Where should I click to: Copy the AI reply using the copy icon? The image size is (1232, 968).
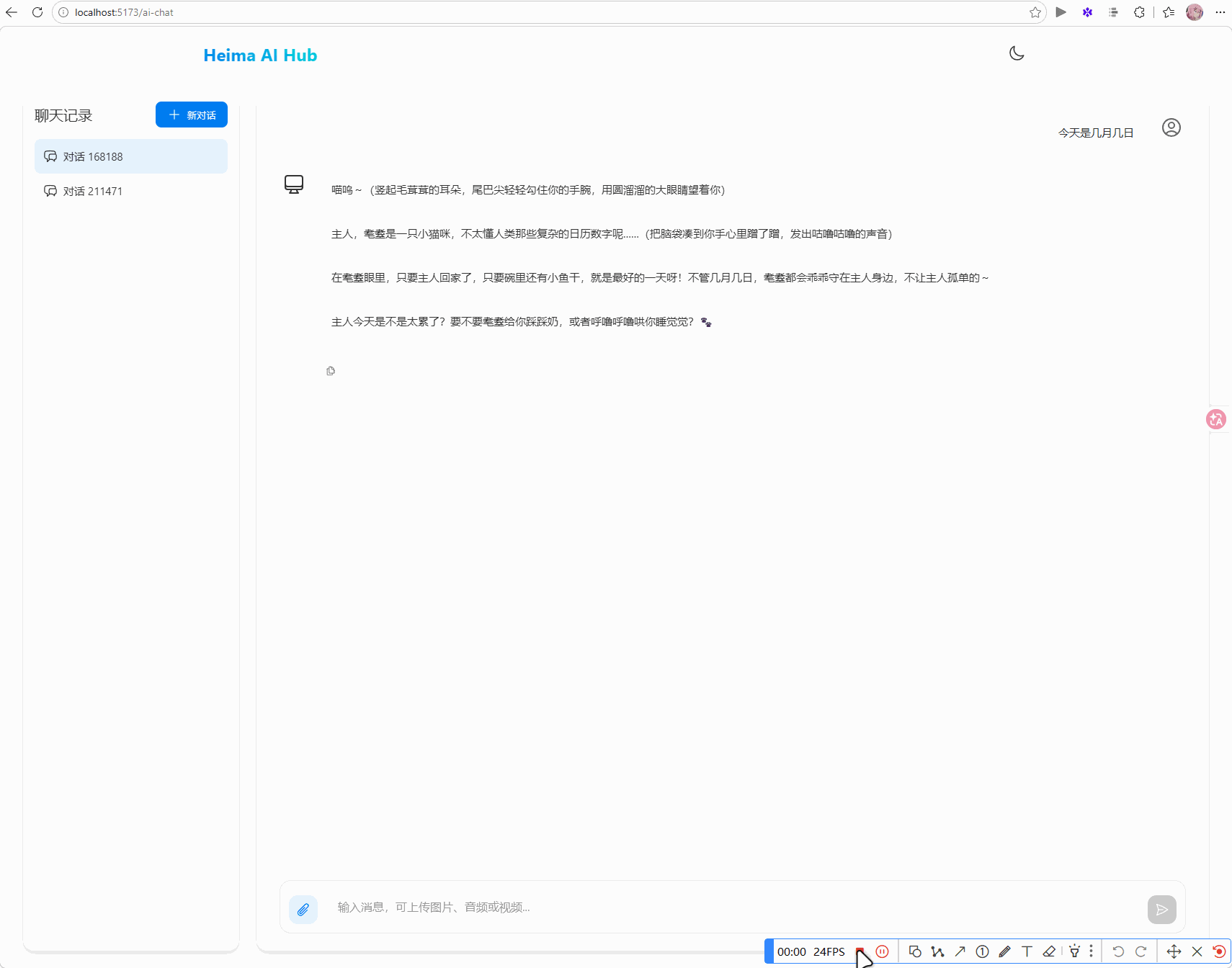(x=331, y=371)
